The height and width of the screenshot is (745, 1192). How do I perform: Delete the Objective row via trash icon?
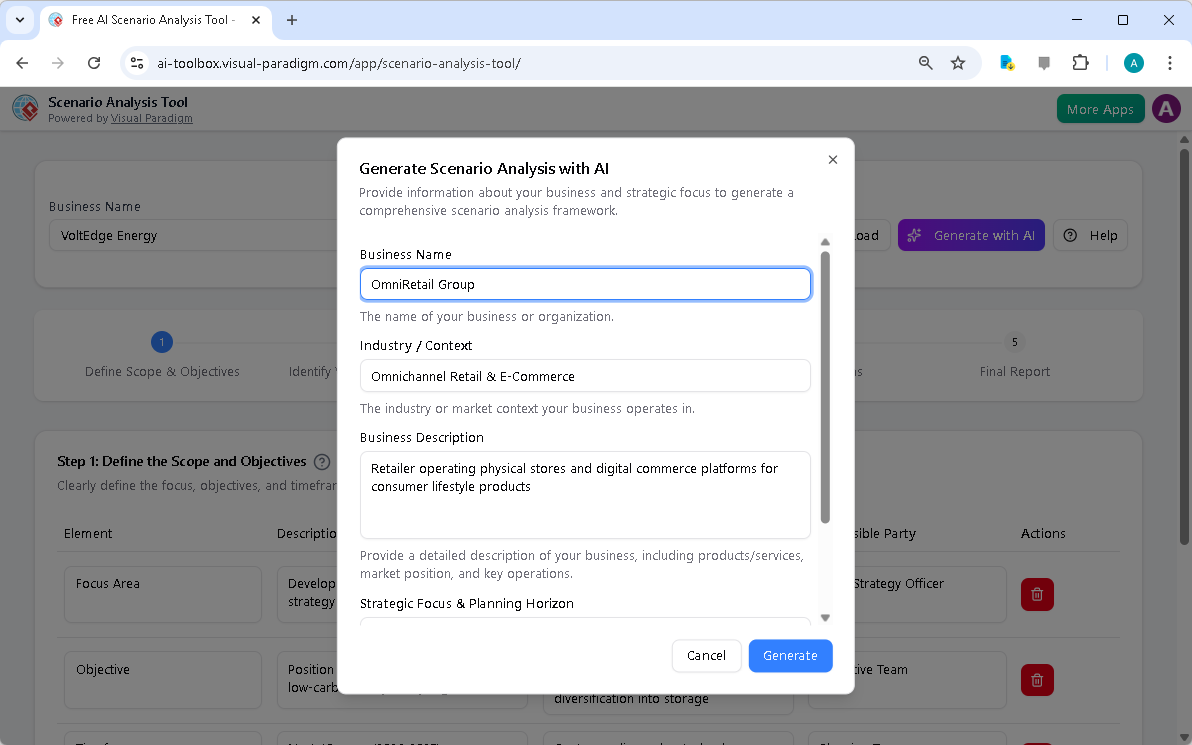pyautogui.click(x=1037, y=680)
